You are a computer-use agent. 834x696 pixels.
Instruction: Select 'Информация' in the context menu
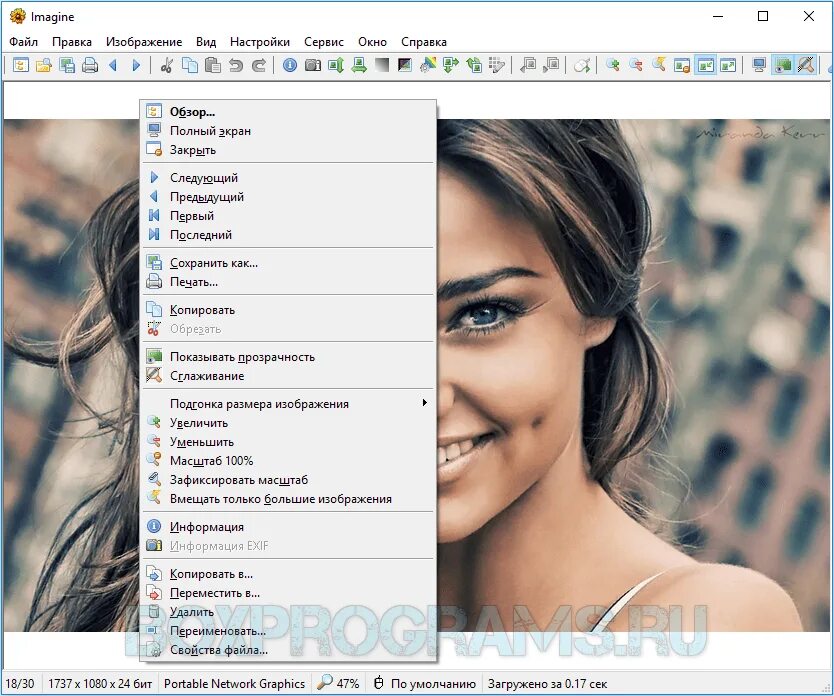[288, 527]
